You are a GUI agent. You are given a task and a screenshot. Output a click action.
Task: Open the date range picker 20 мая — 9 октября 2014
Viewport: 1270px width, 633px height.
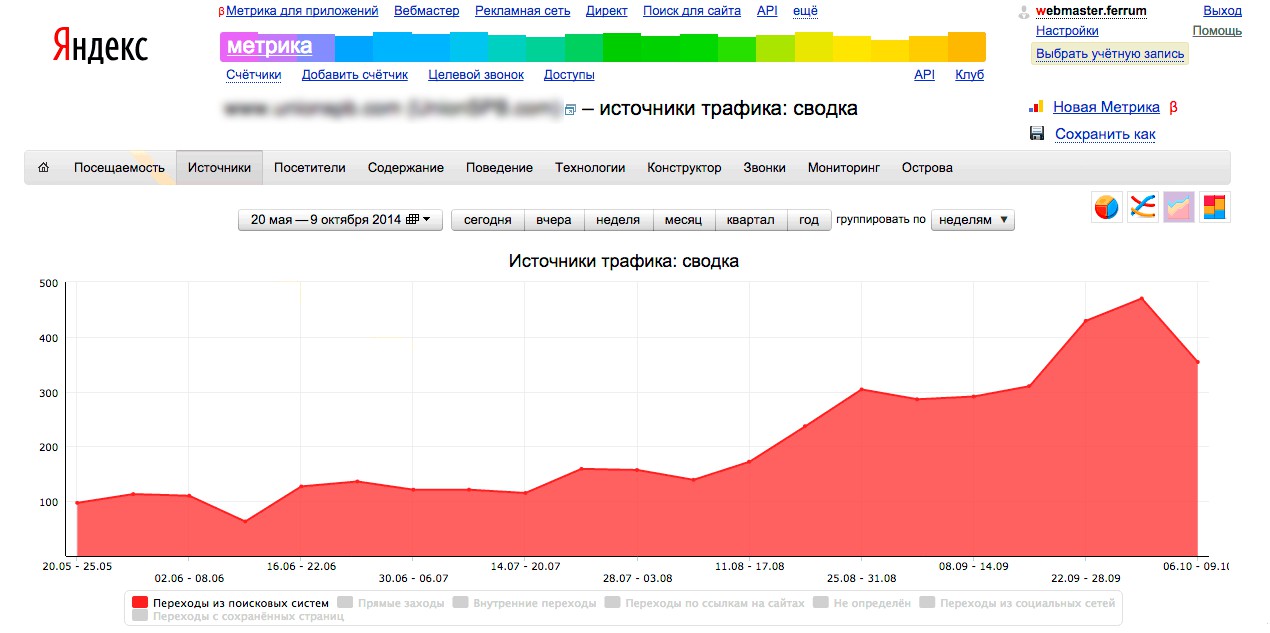pos(340,220)
